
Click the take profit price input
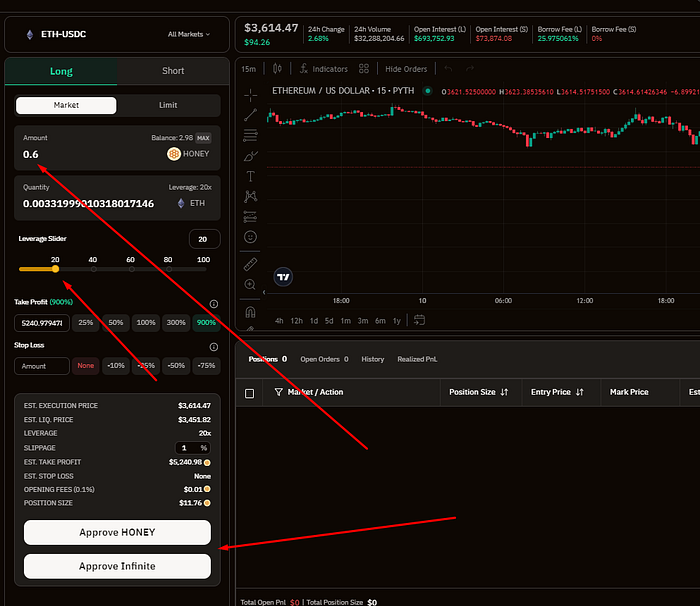(42, 323)
